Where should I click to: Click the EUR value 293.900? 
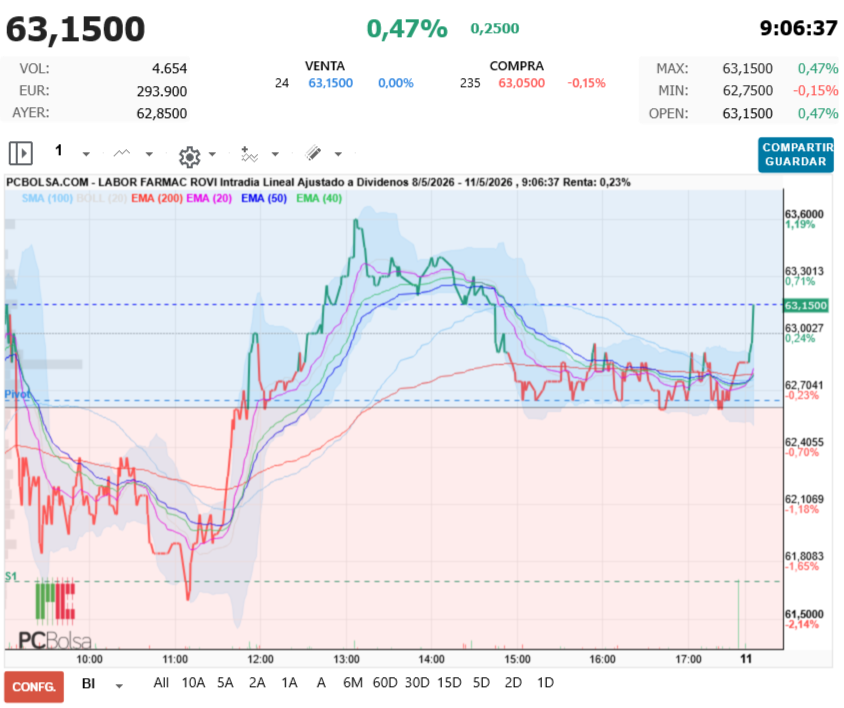(161, 91)
